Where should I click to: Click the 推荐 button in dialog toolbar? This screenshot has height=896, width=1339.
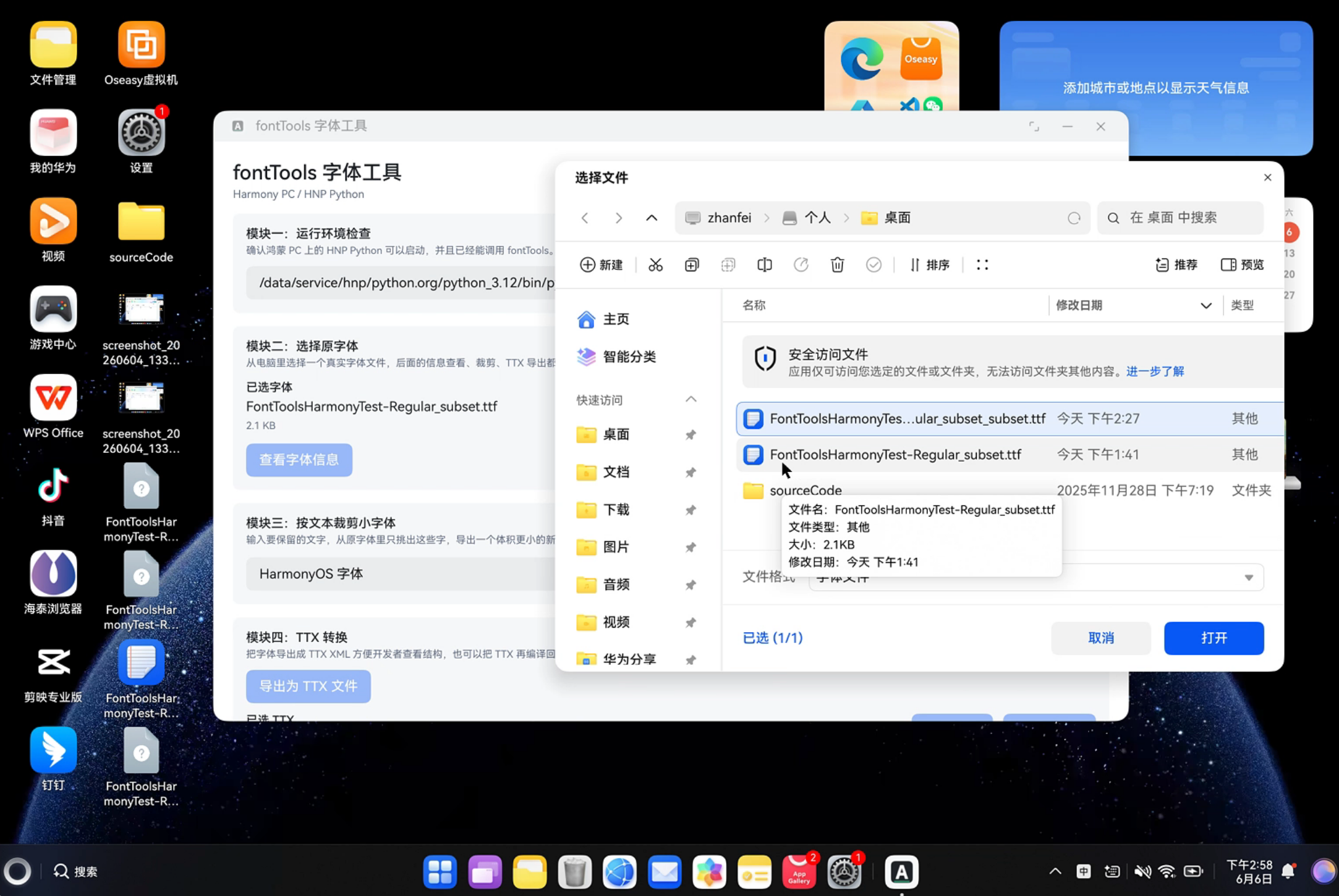tap(1176, 265)
